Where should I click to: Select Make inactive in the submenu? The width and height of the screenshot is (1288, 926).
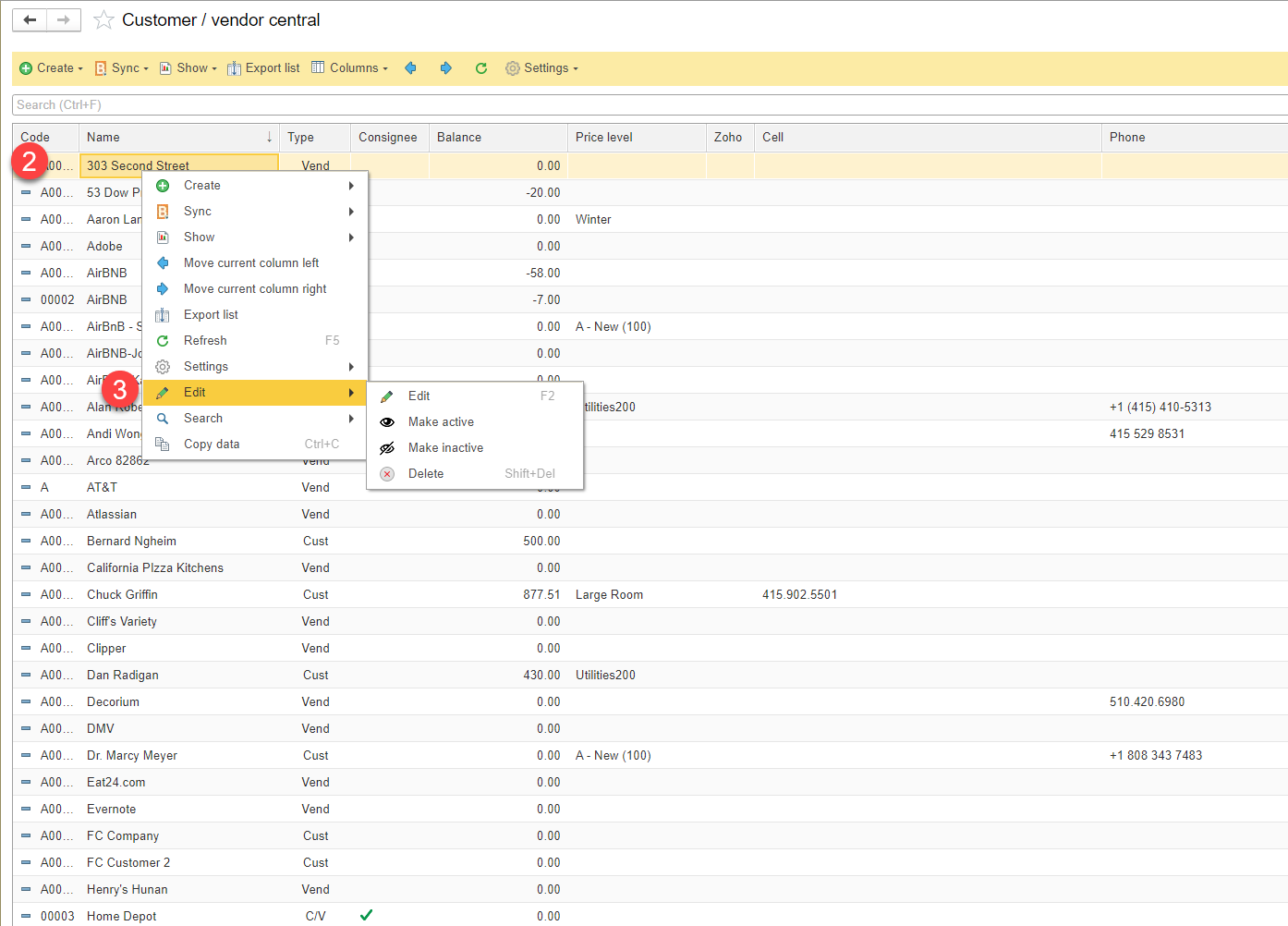(x=445, y=448)
